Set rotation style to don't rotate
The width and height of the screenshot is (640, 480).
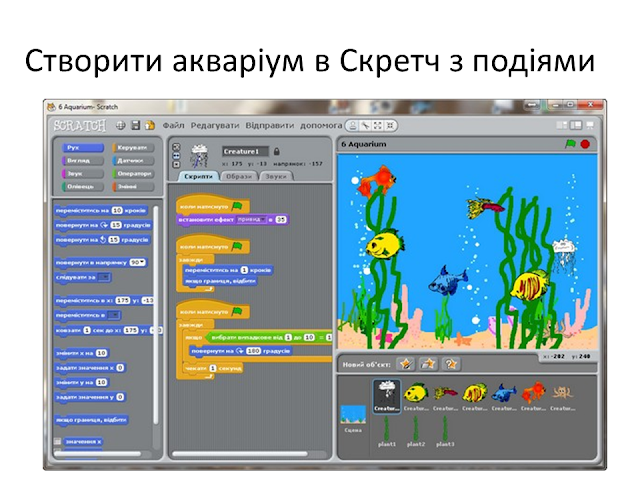tap(176, 164)
